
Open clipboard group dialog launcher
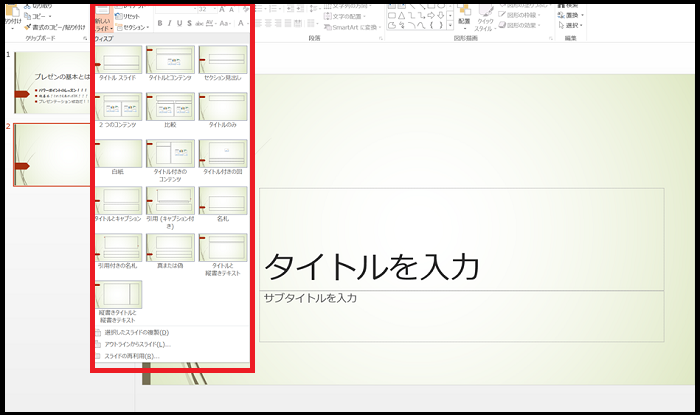click(x=85, y=38)
